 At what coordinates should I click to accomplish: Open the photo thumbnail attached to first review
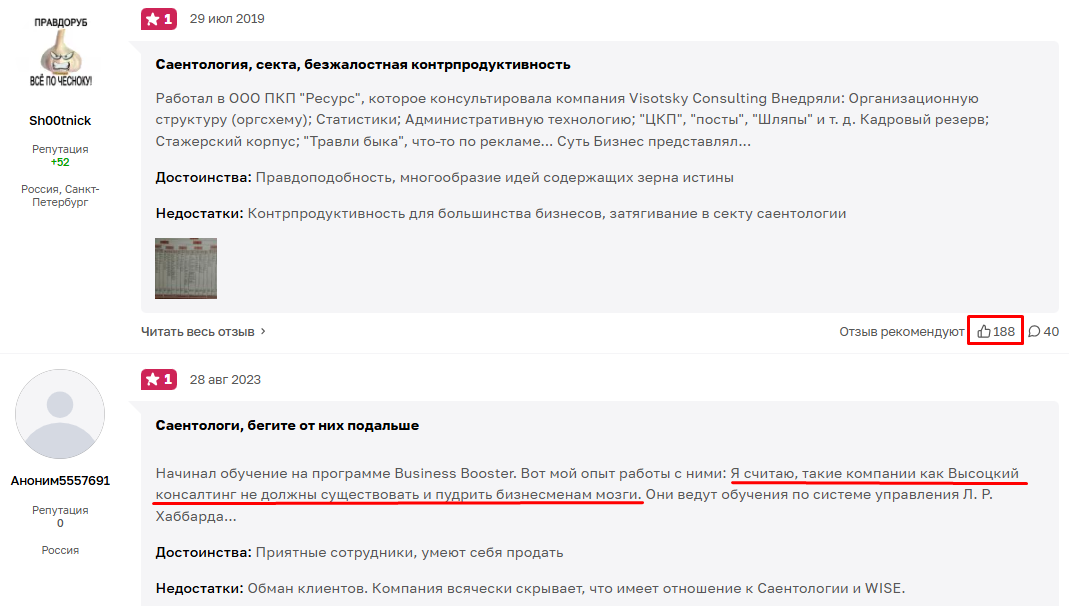(x=185, y=269)
